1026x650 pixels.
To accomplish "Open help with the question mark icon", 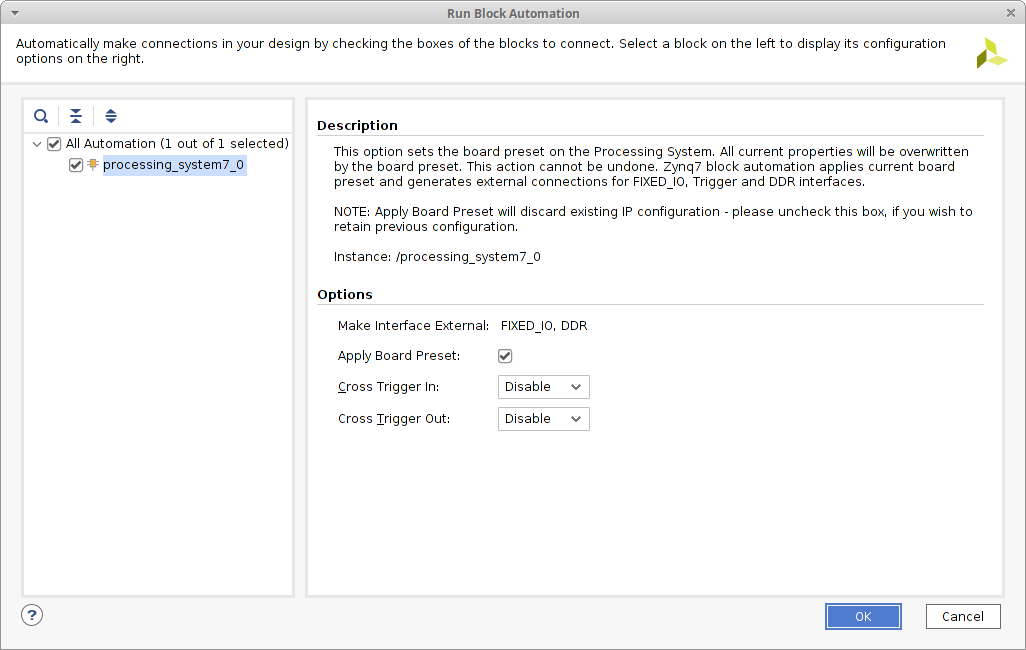I will (x=32, y=614).
